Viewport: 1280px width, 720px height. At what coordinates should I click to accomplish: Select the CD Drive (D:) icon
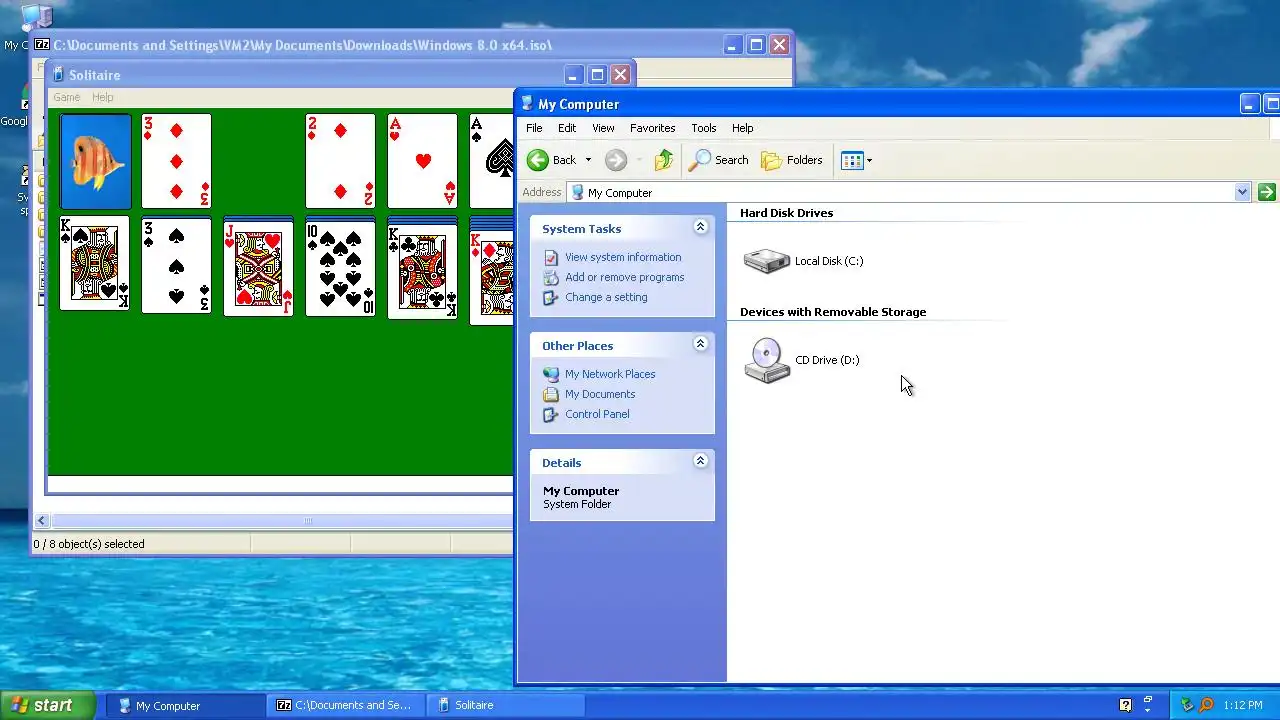[x=767, y=360]
